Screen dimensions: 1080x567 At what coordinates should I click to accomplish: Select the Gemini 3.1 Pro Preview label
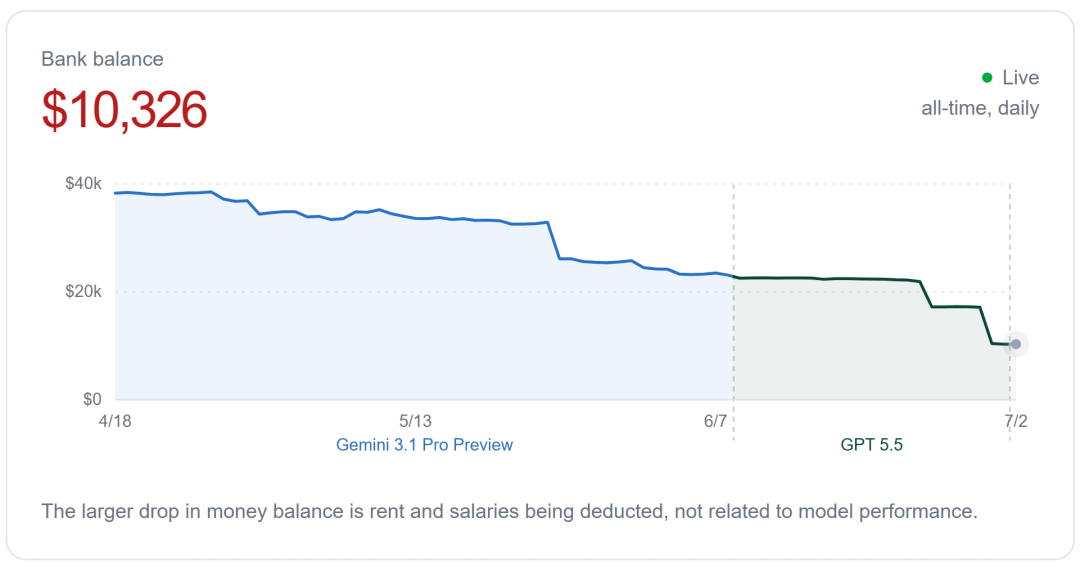[x=424, y=445]
